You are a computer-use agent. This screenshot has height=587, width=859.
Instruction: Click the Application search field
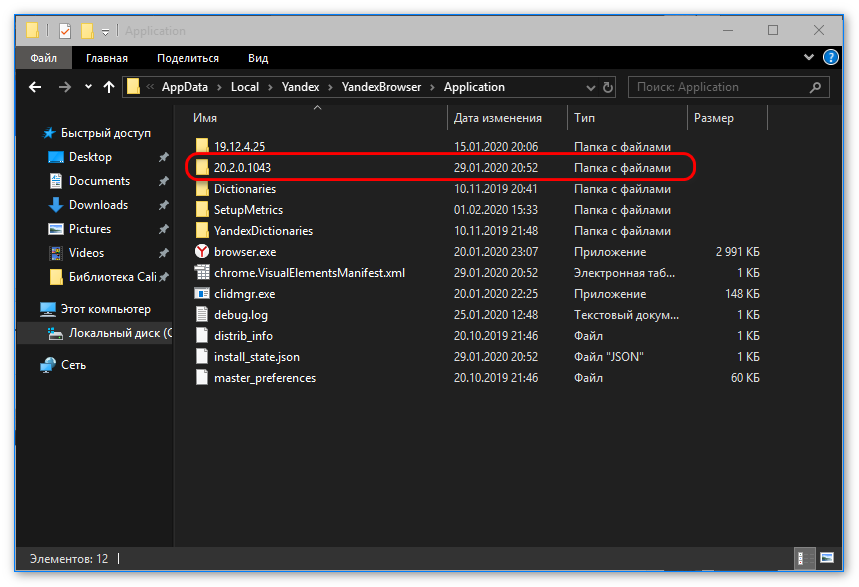(720, 87)
